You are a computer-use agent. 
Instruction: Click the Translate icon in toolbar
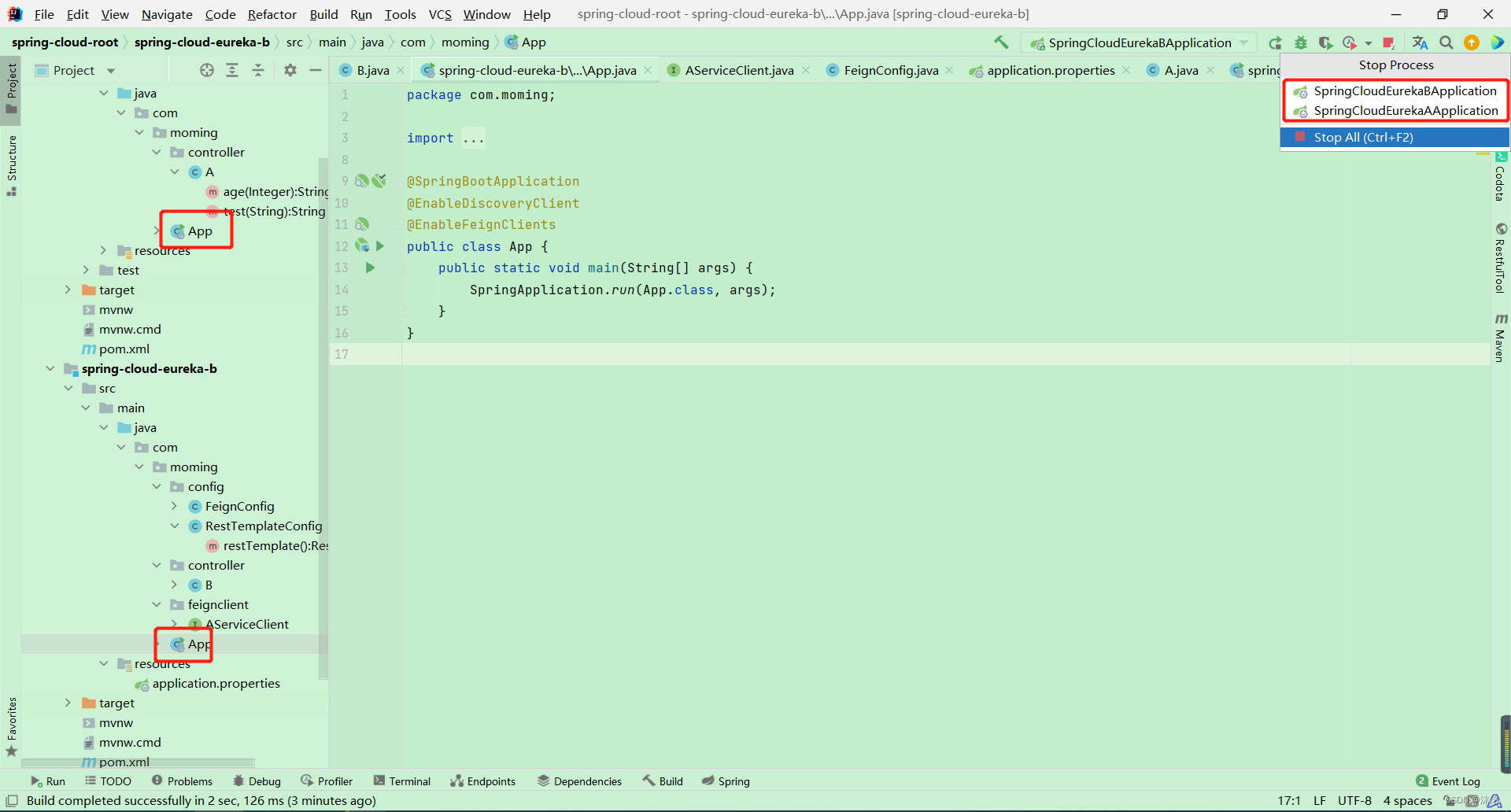click(1420, 42)
